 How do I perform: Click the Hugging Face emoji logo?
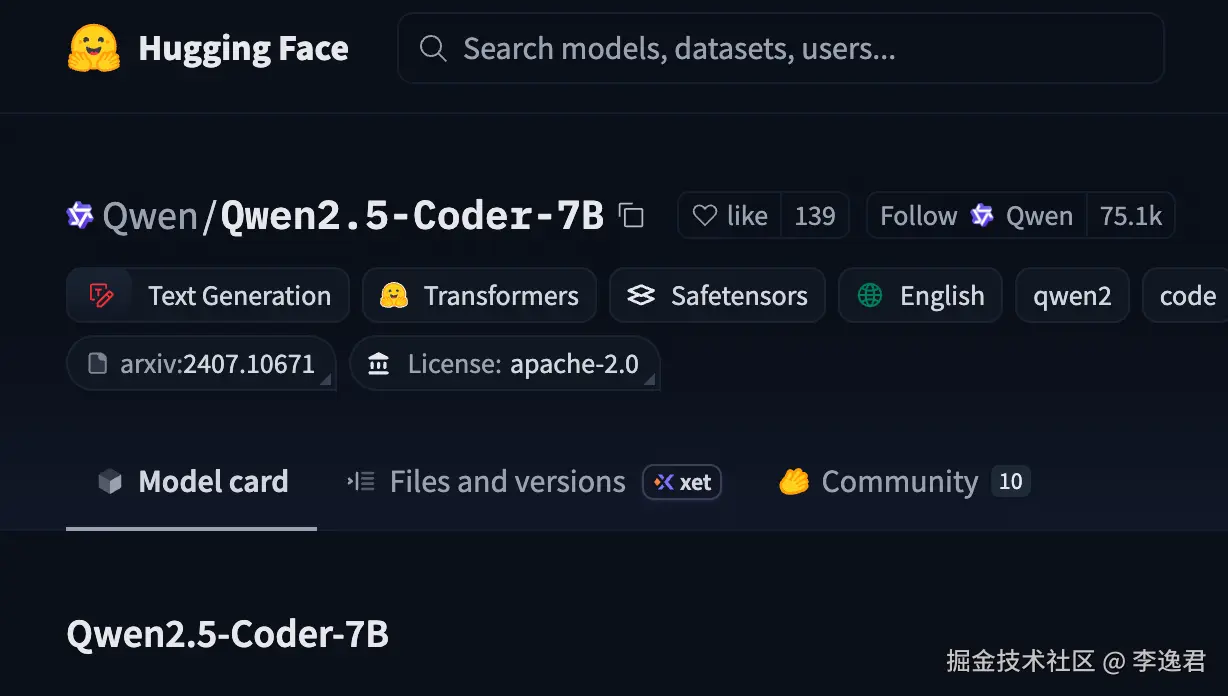[93, 48]
